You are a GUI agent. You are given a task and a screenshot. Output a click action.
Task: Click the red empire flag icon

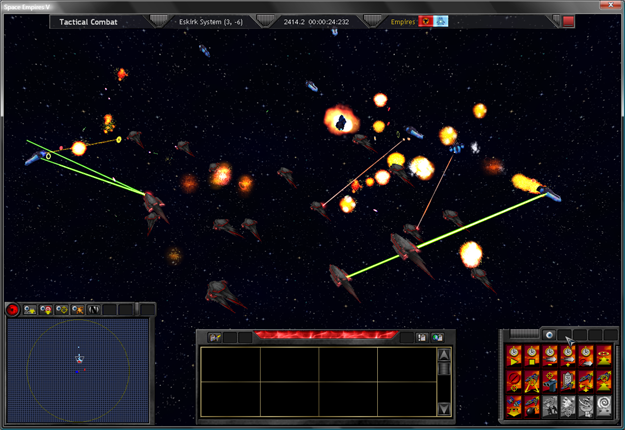[425, 22]
